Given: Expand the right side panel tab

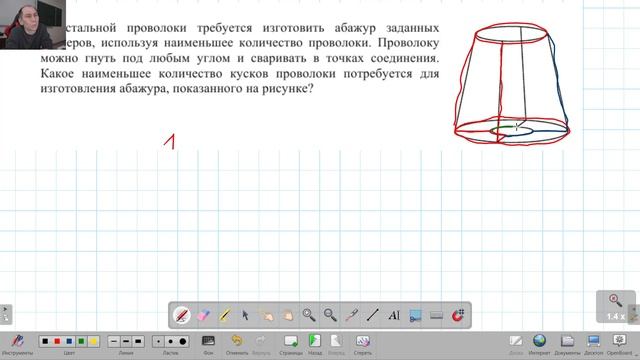Looking at the screenshot, I should [634, 314].
